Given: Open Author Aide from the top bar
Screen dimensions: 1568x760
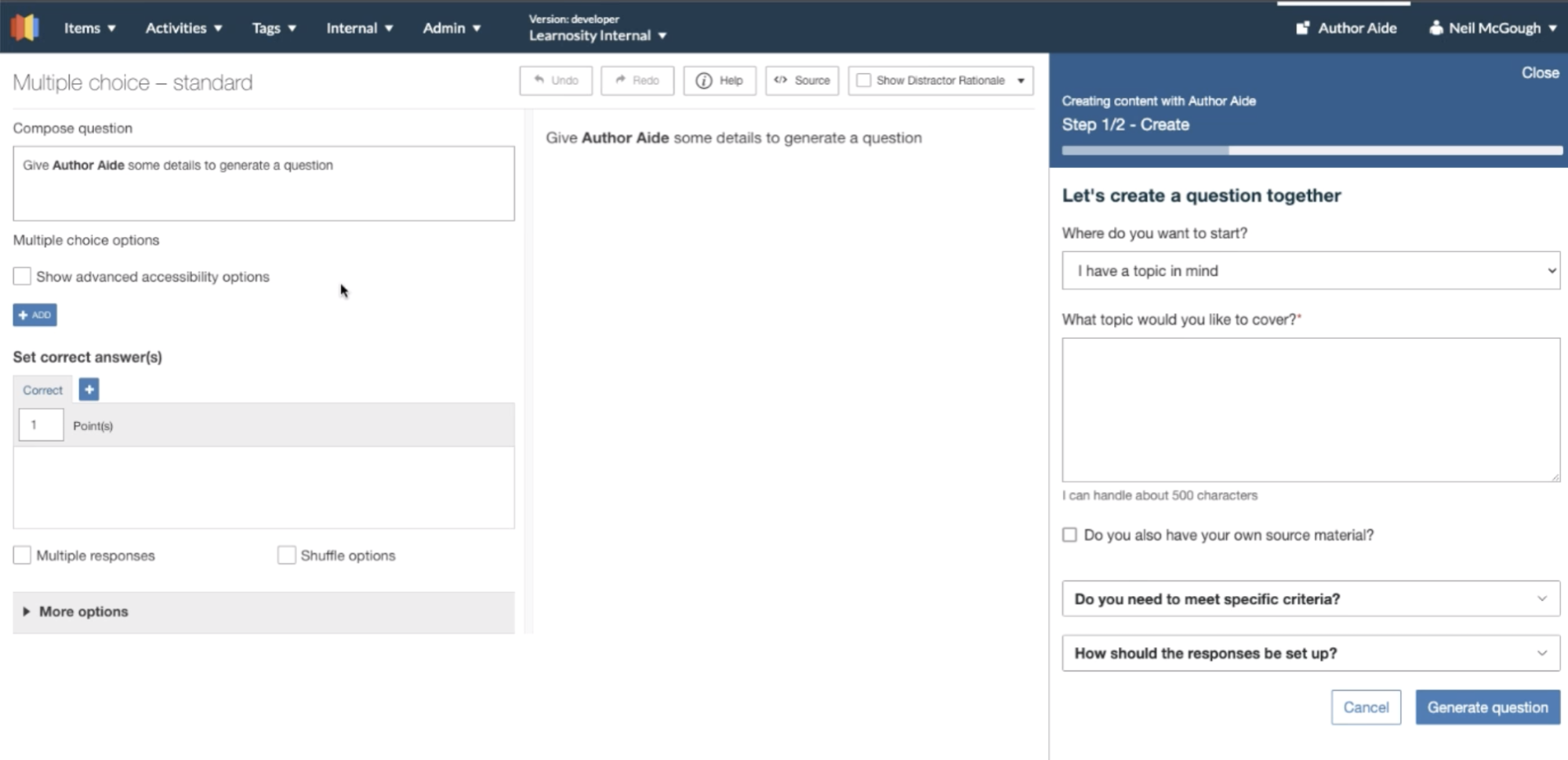Looking at the screenshot, I should [x=1345, y=27].
